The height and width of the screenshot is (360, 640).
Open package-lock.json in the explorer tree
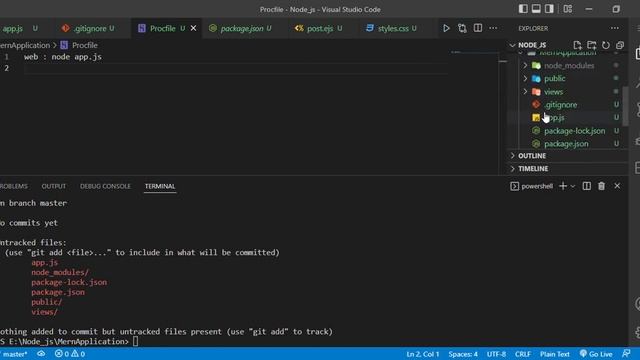pyautogui.click(x=574, y=131)
